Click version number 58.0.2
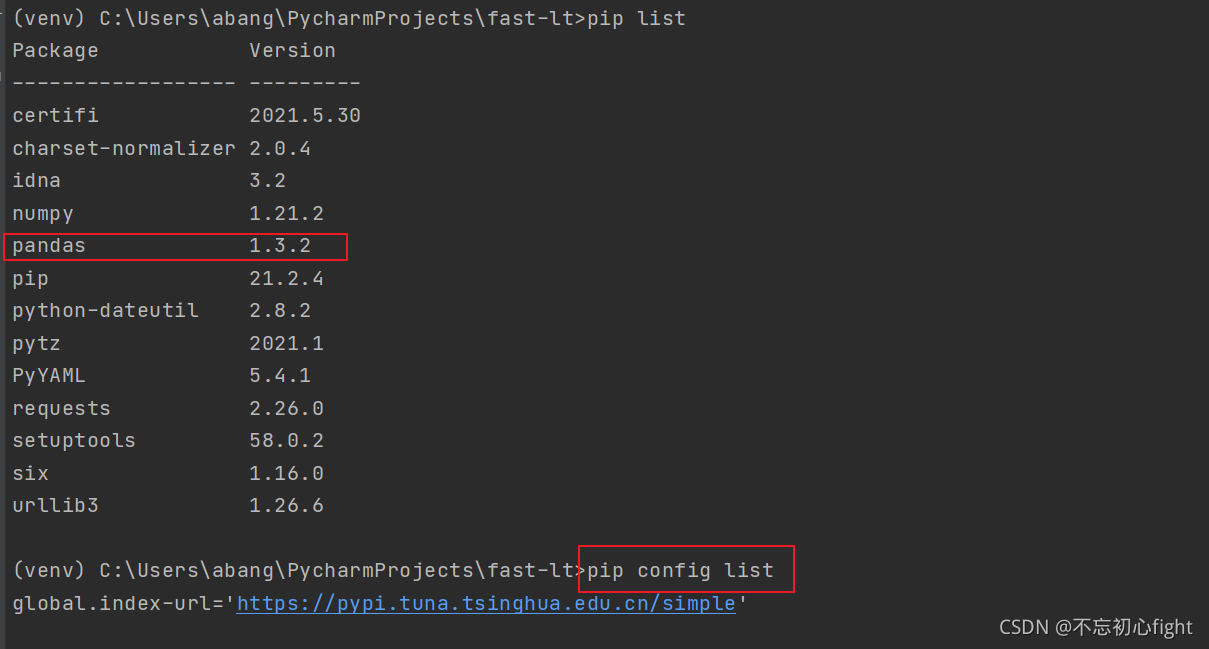Image resolution: width=1209 pixels, height=649 pixels. (x=286, y=440)
